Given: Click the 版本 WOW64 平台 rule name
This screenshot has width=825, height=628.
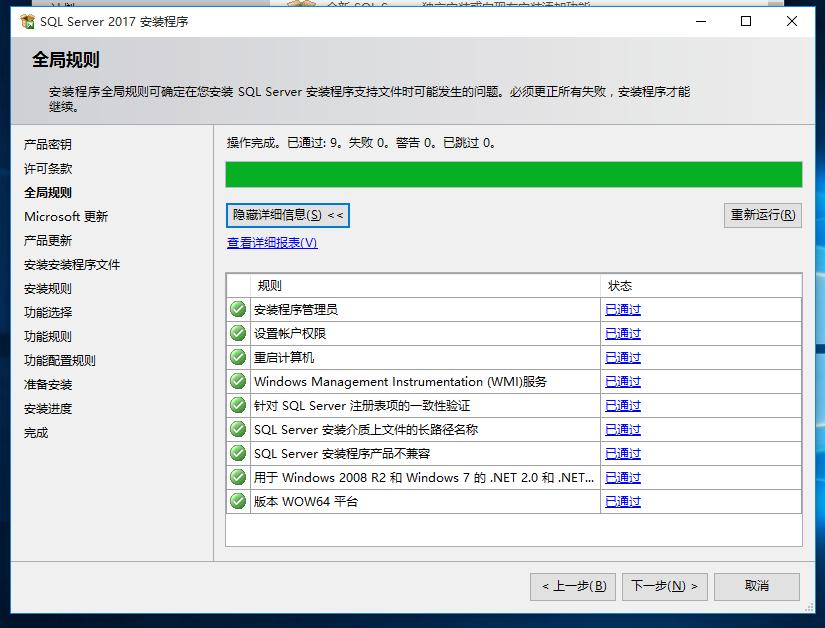Looking at the screenshot, I should tap(306, 502).
